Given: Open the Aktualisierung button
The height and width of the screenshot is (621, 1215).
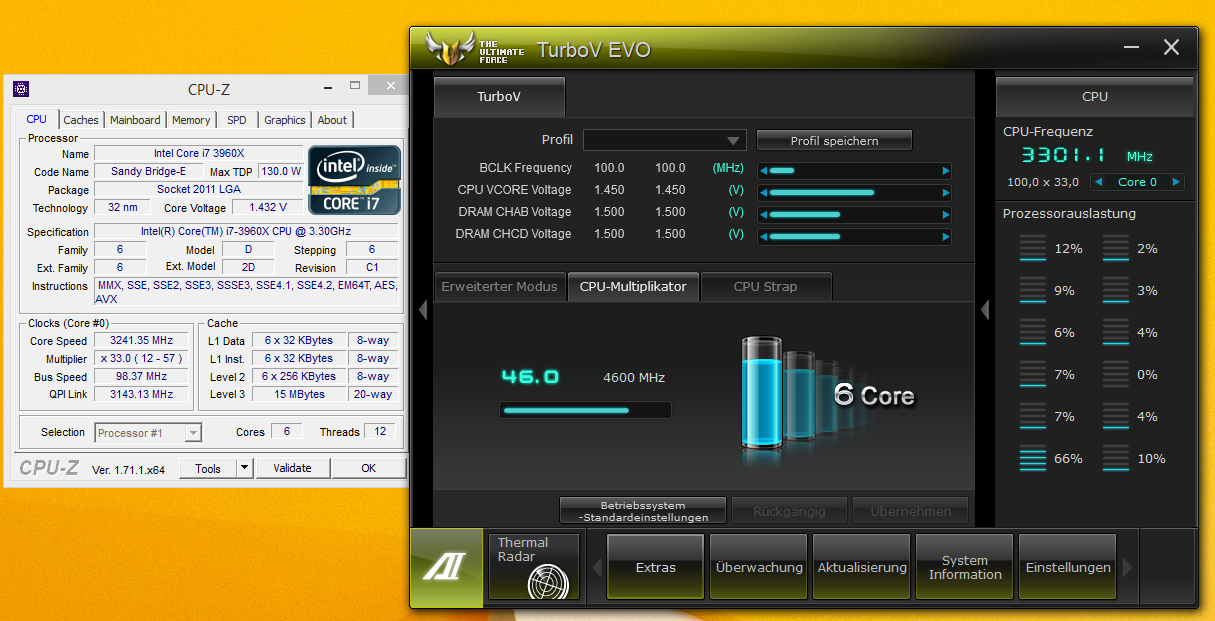Looking at the screenshot, I should point(862,567).
